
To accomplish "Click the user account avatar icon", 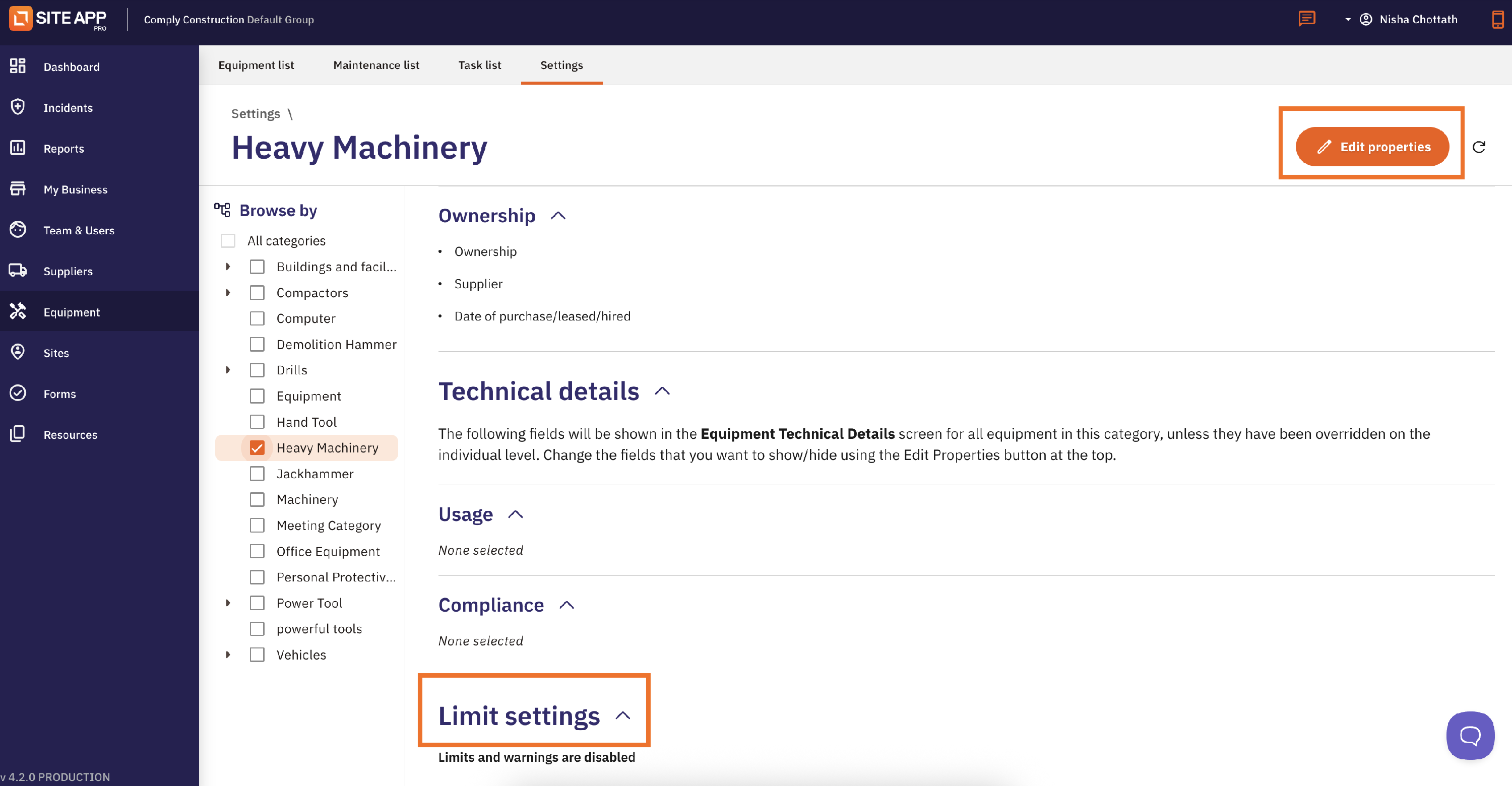I will 1366,19.
